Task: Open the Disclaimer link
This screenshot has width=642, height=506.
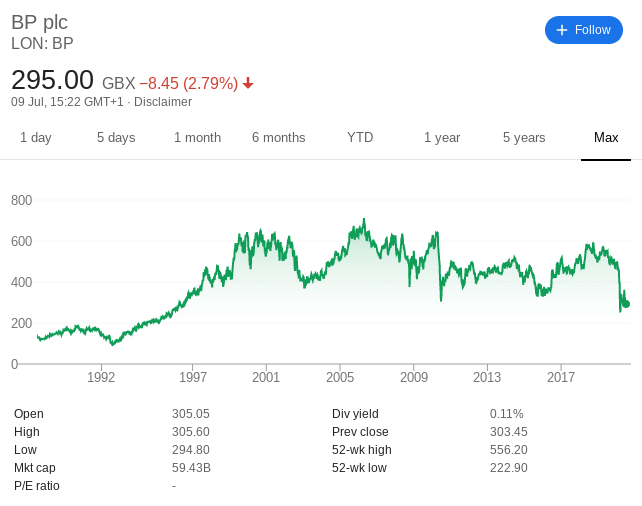Action: [x=163, y=102]
